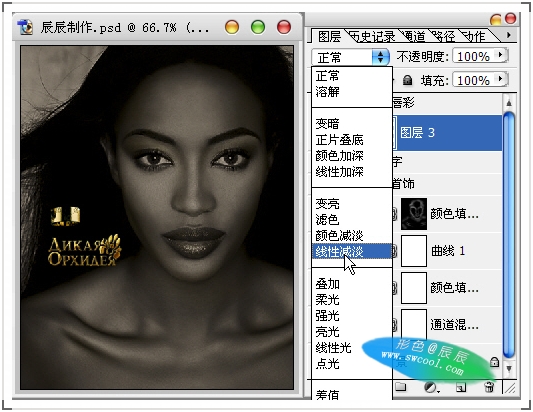Choose 线性减淡 blend mode
533x412 pixels.
352,251
